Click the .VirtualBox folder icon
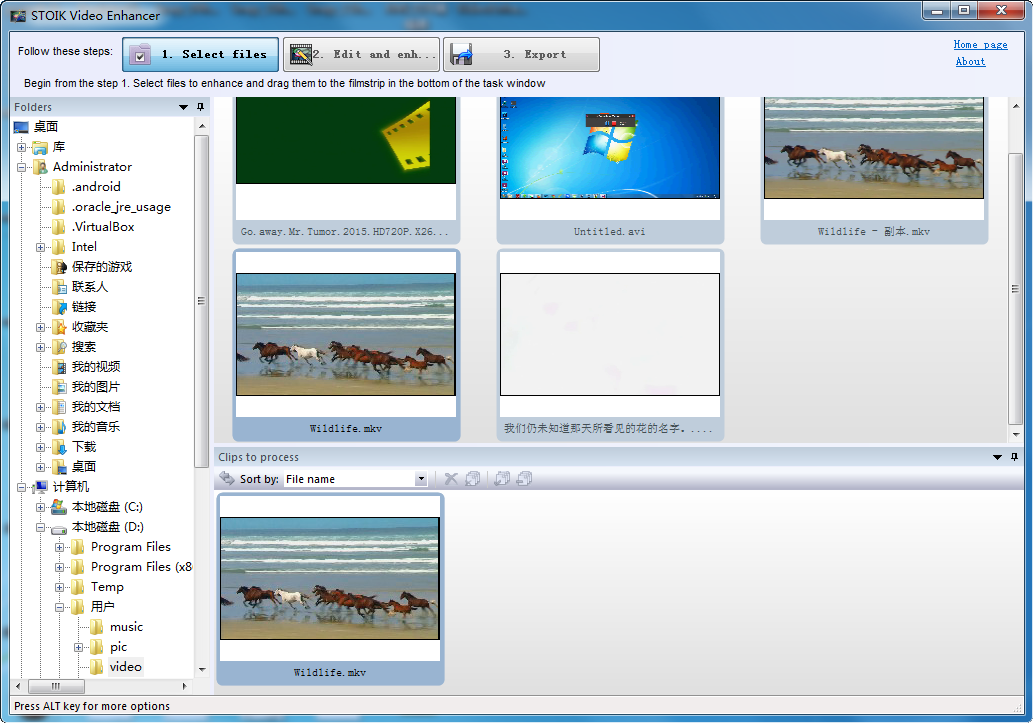Image resolution: width=1034 pixels, height=724 pixels. pos(59,227)
